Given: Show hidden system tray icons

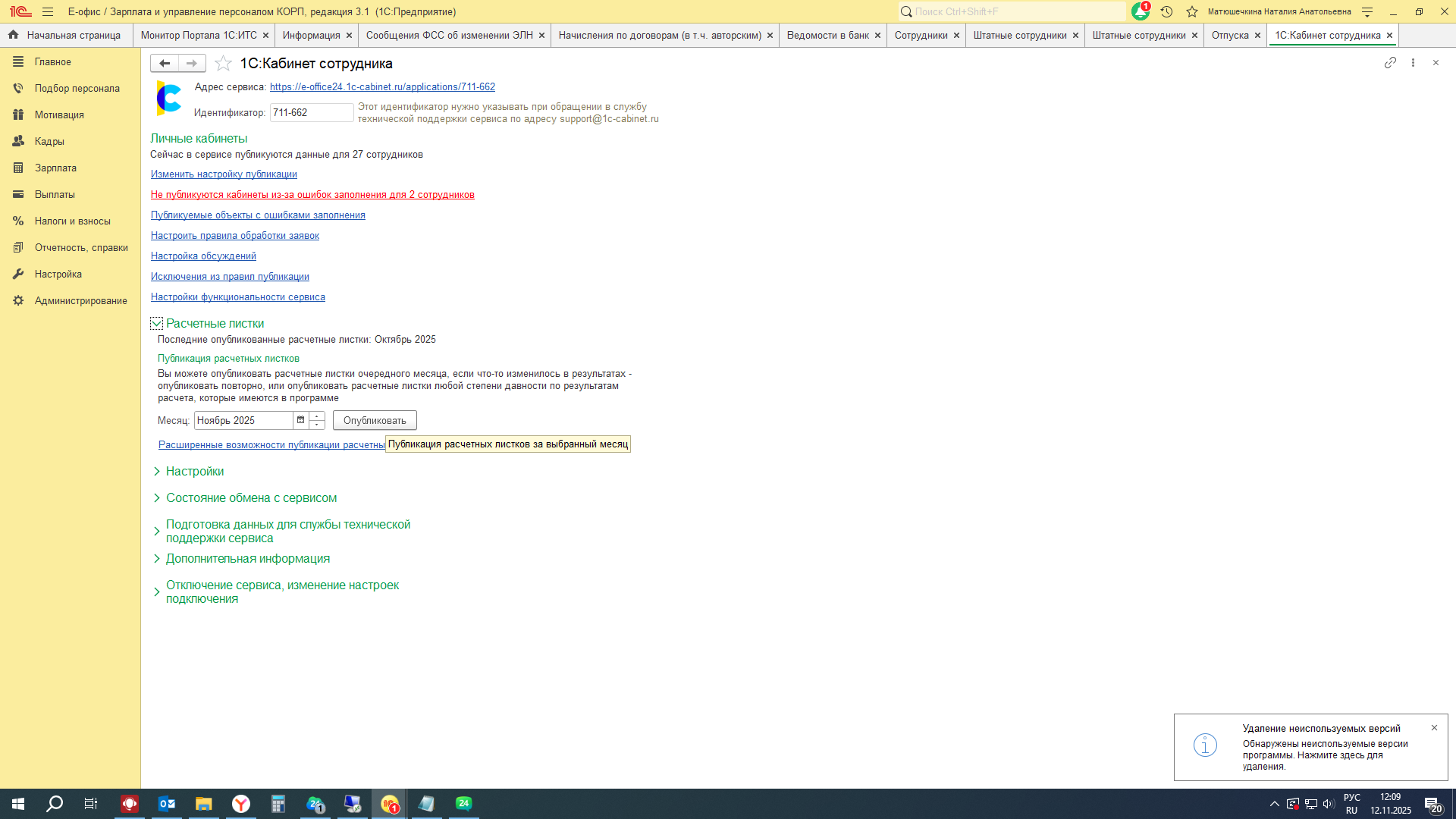Looking at the screenshot, I should (1275, 804).
